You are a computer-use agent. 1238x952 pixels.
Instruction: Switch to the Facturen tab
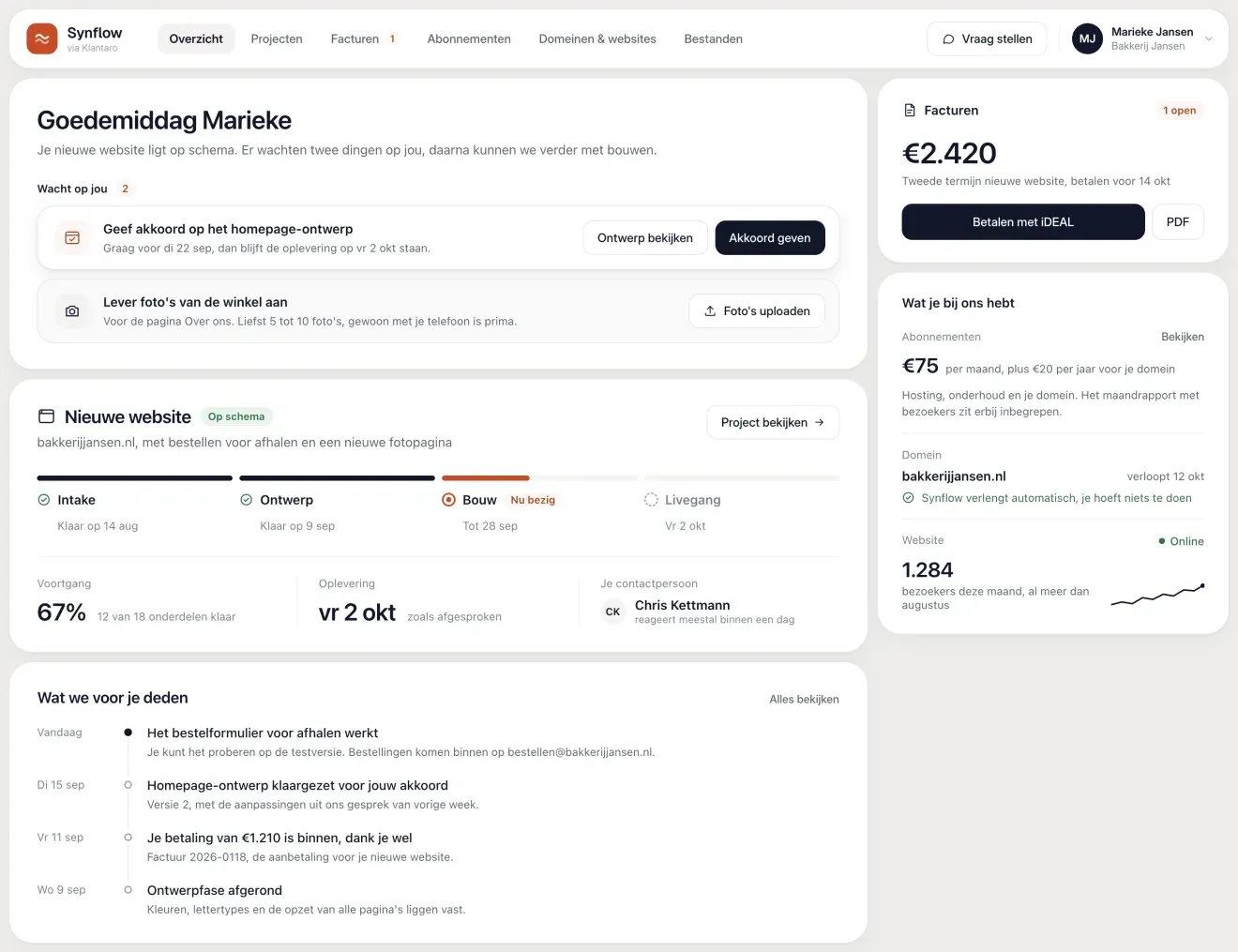click(364, 38)
